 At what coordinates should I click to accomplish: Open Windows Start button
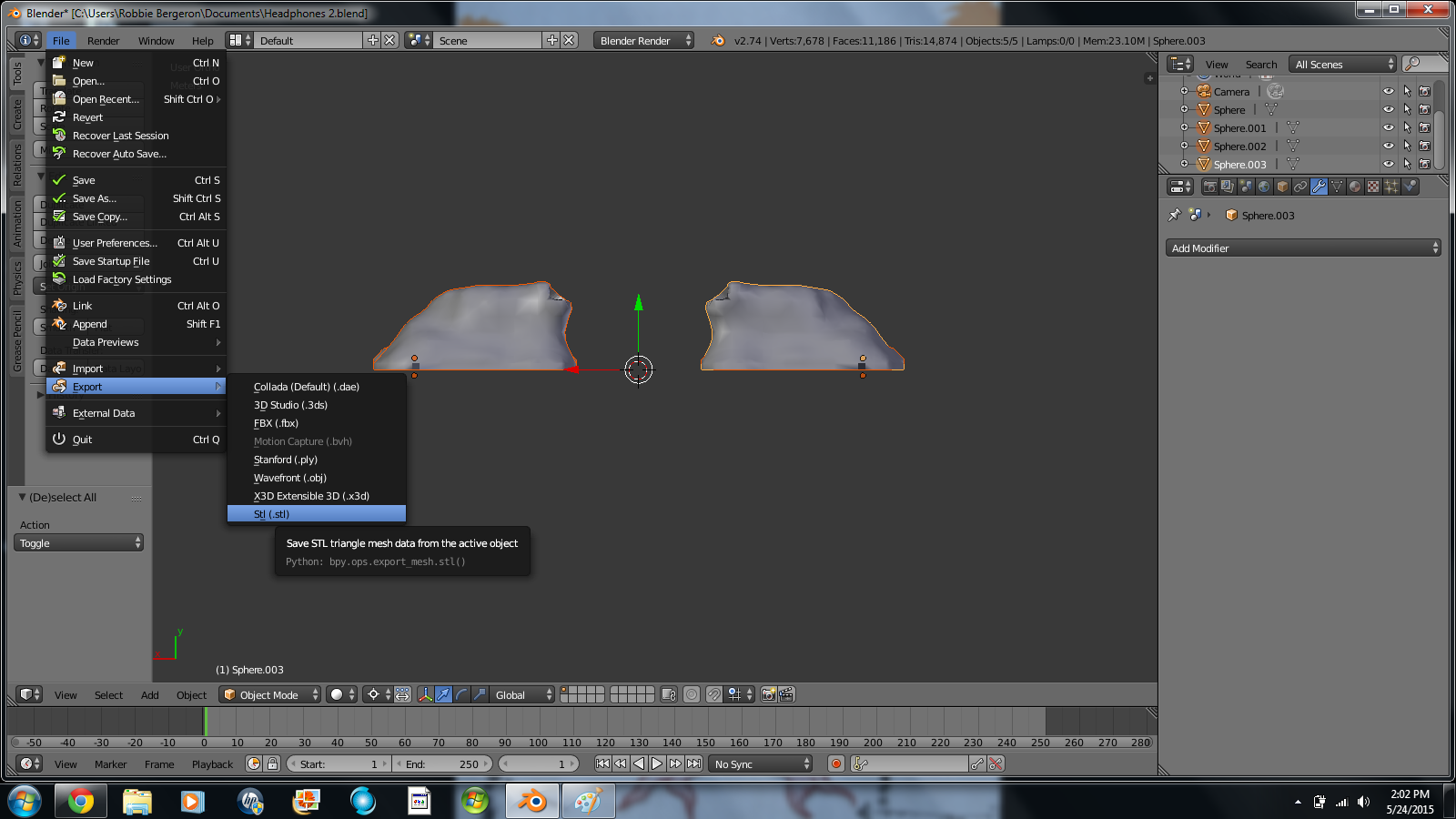(24, 802)
